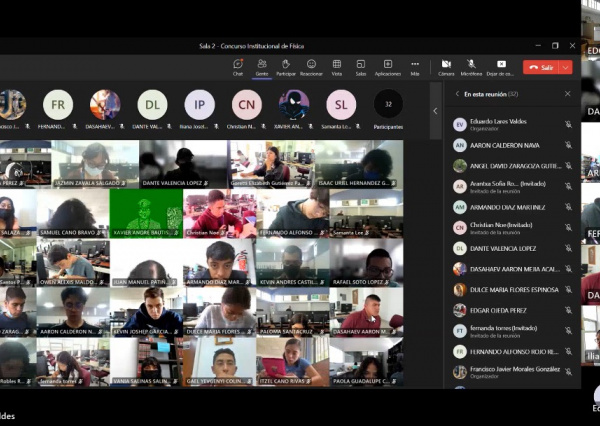Raise hand with Participar icon
Viewport: 600px width, 426px height.
pos(286,65)
